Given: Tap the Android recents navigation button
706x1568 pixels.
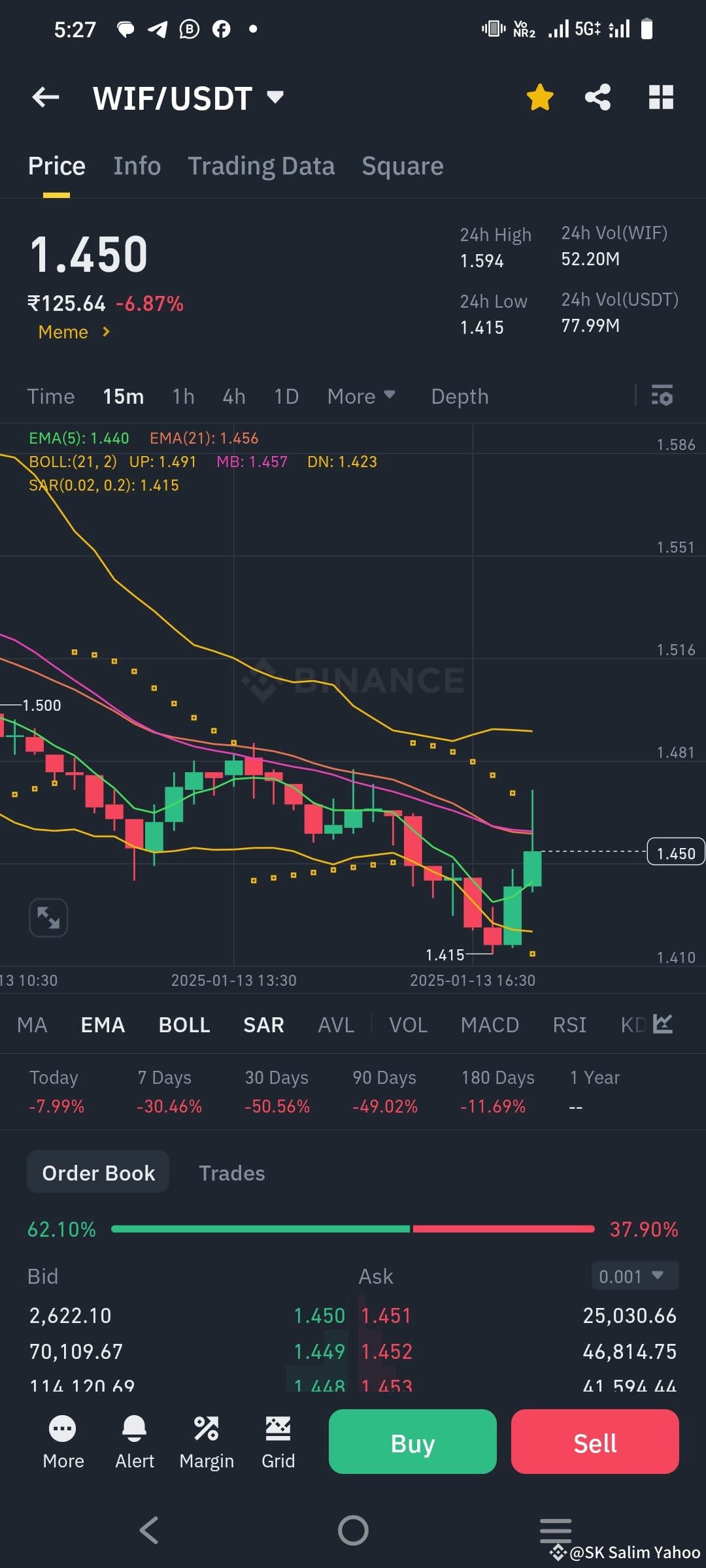Looking at the screenshot, I should coord(556,1530).
